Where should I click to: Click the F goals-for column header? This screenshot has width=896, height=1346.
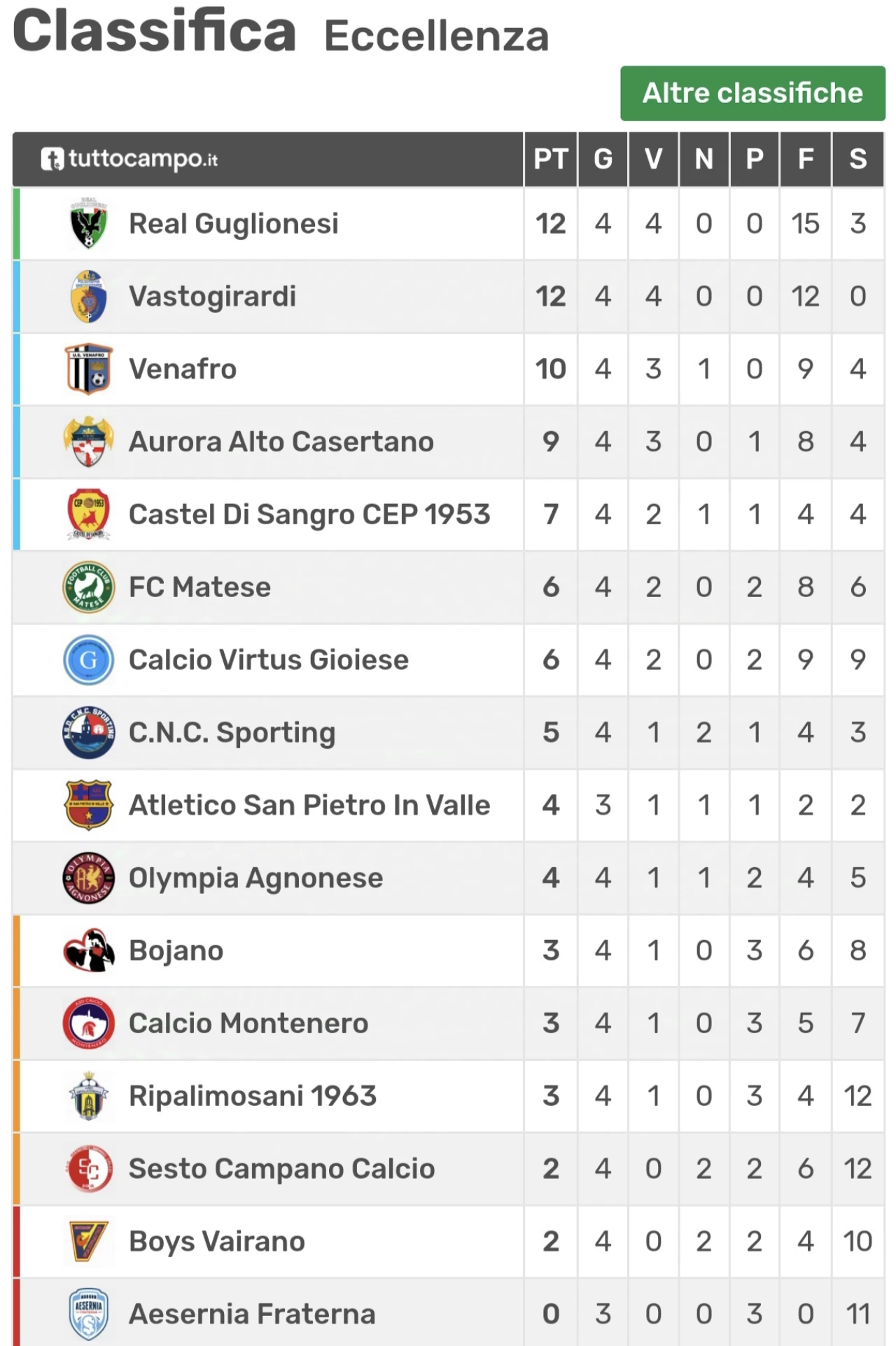point(806,159)
